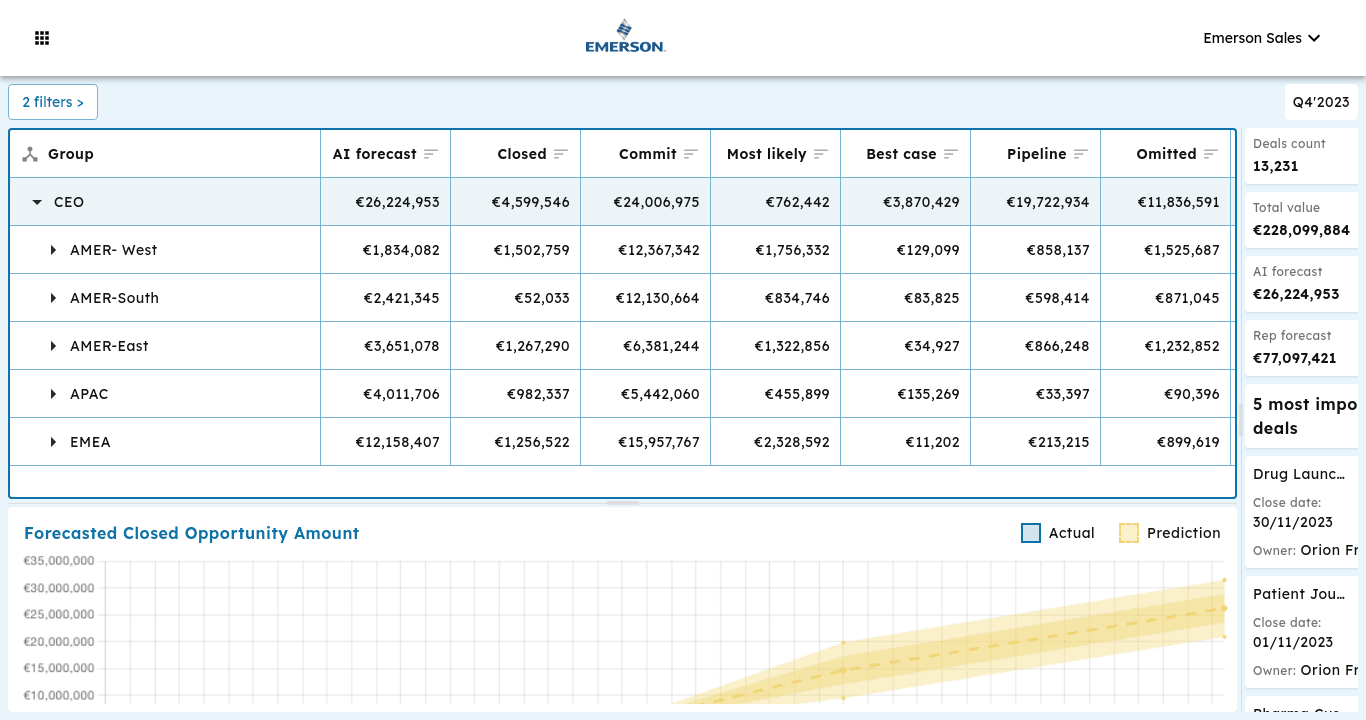This screenshot has height=720, width=1366.
Task: Click the 5 most important deals heading
Action: coord(1304,416)
